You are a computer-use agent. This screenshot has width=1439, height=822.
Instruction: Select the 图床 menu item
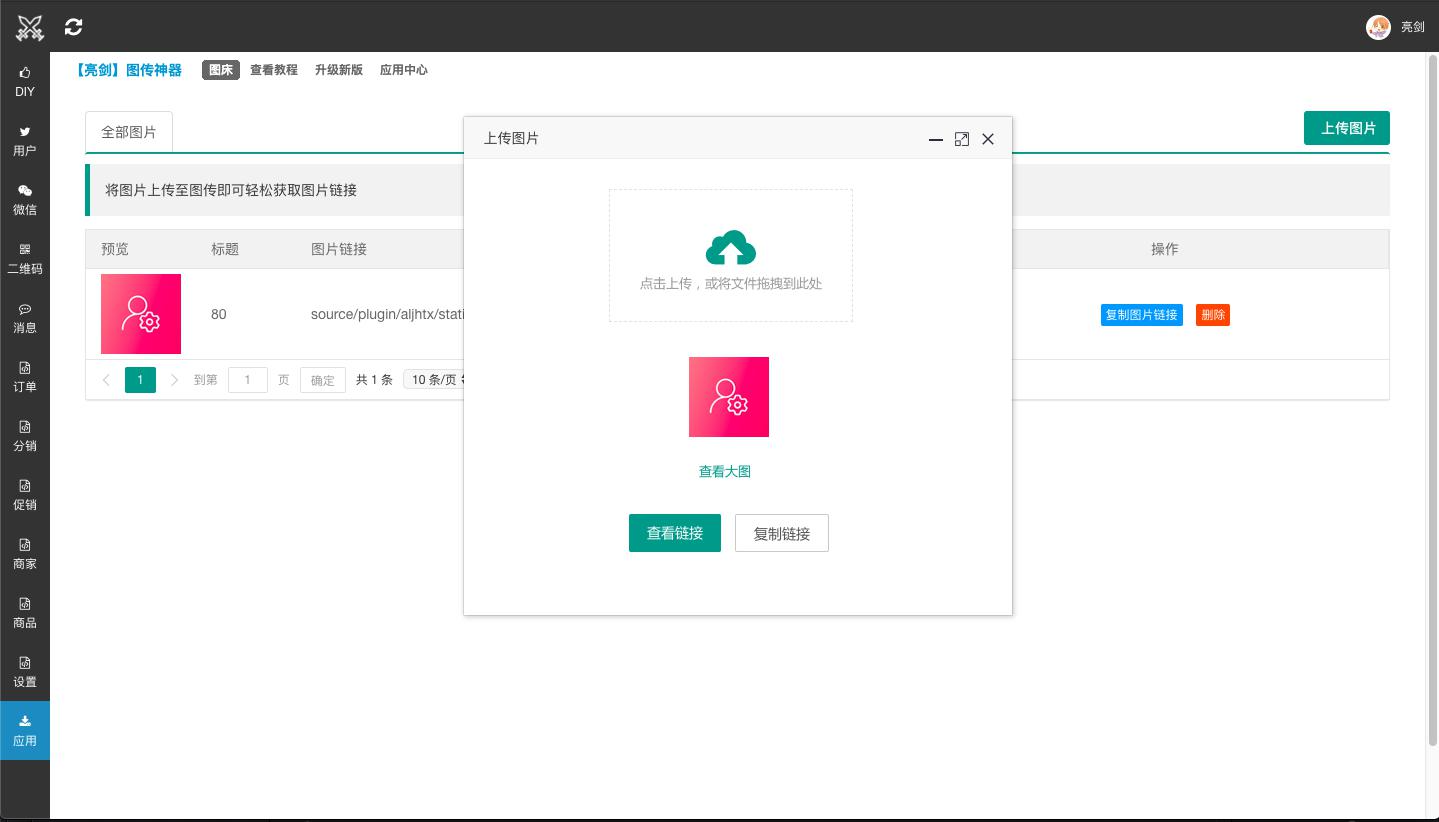(x=221, y=70)
